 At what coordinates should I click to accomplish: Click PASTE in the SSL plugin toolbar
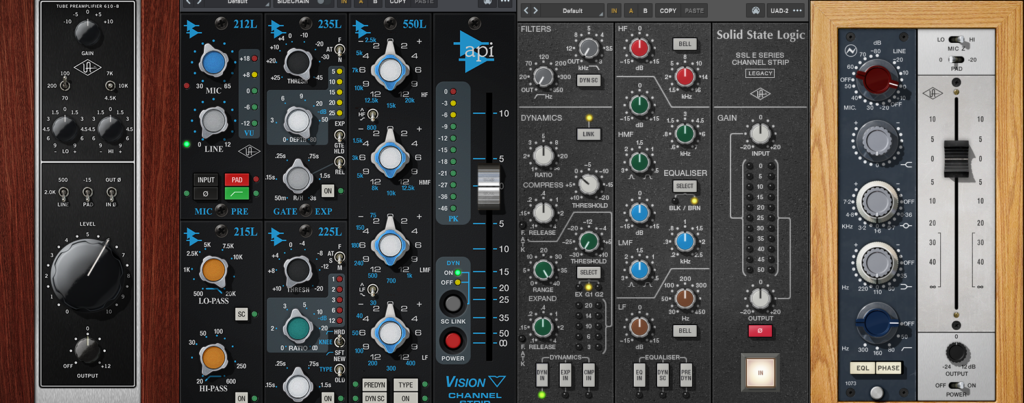[694, 10]
